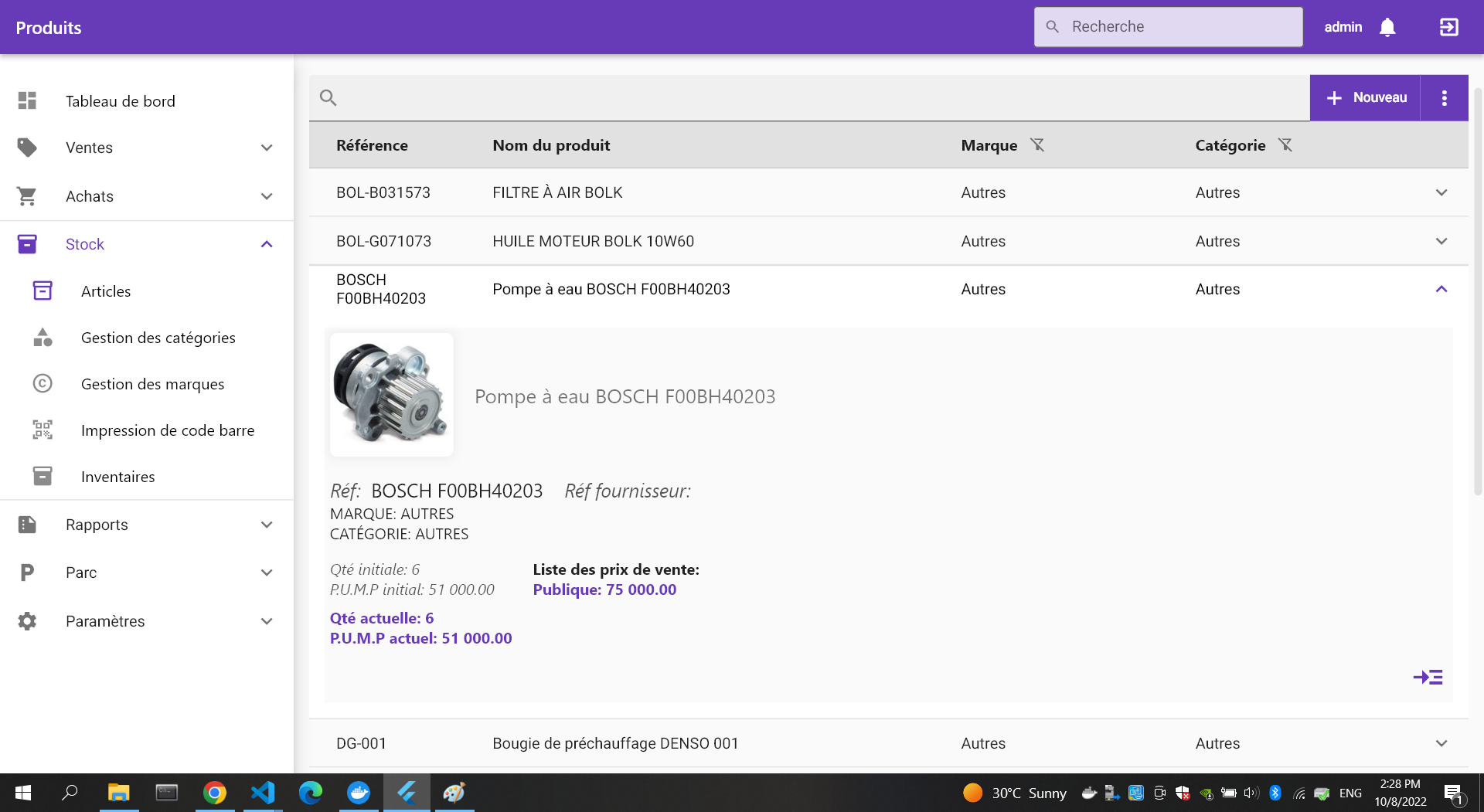
Task: Open notifications bell icon
Action: [1387, 27]
